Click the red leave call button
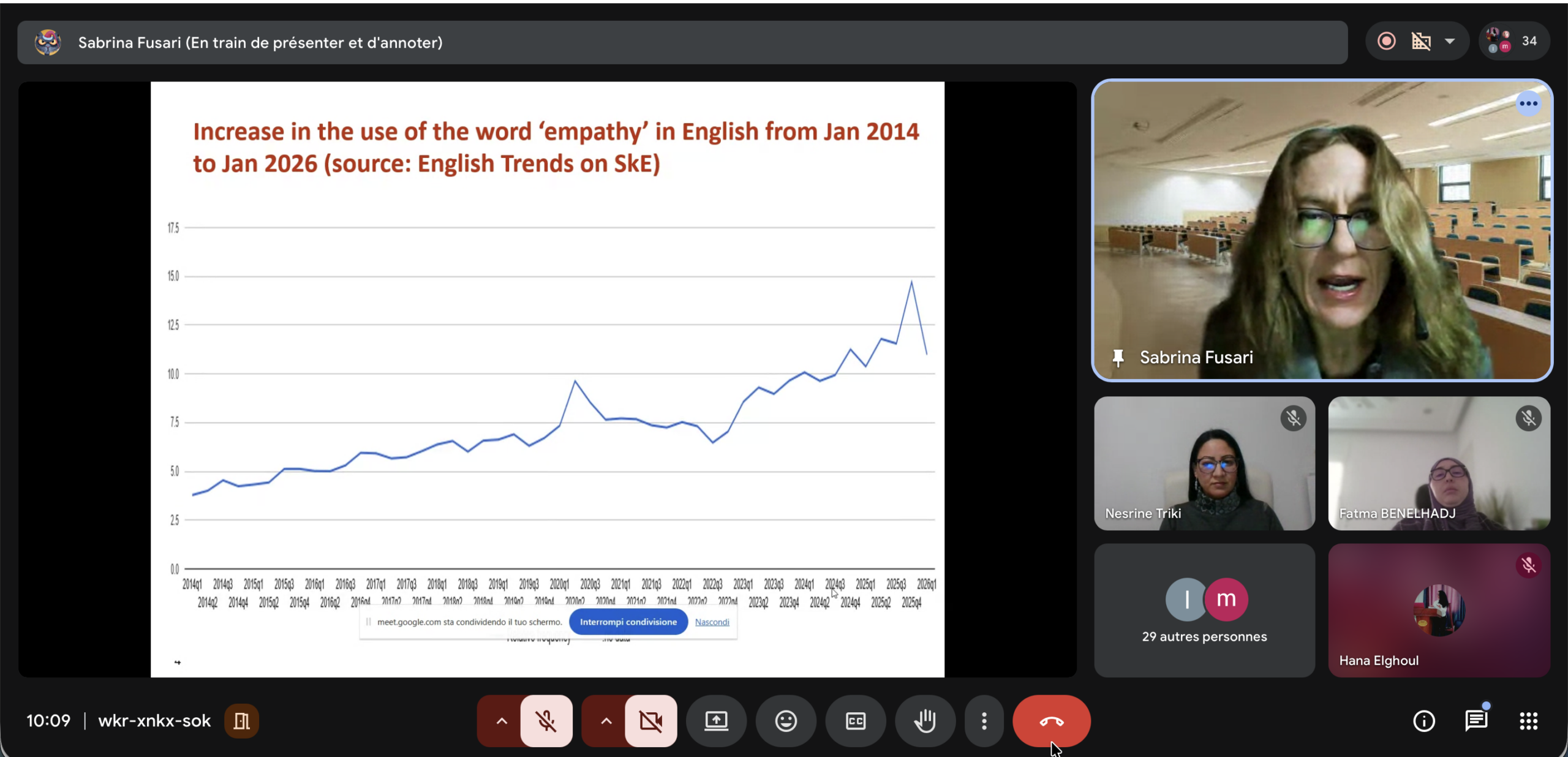This screenshot has width=1568, height=757. [1051, 721]
